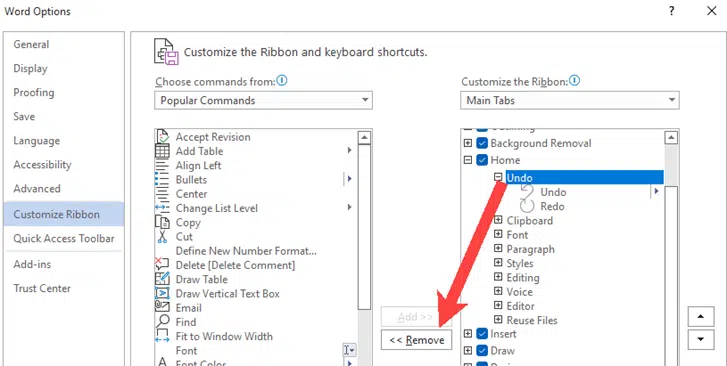The width and height of the screenshot is (727, 366).
Task: Close the Word Options dialog
Action: 712,11
